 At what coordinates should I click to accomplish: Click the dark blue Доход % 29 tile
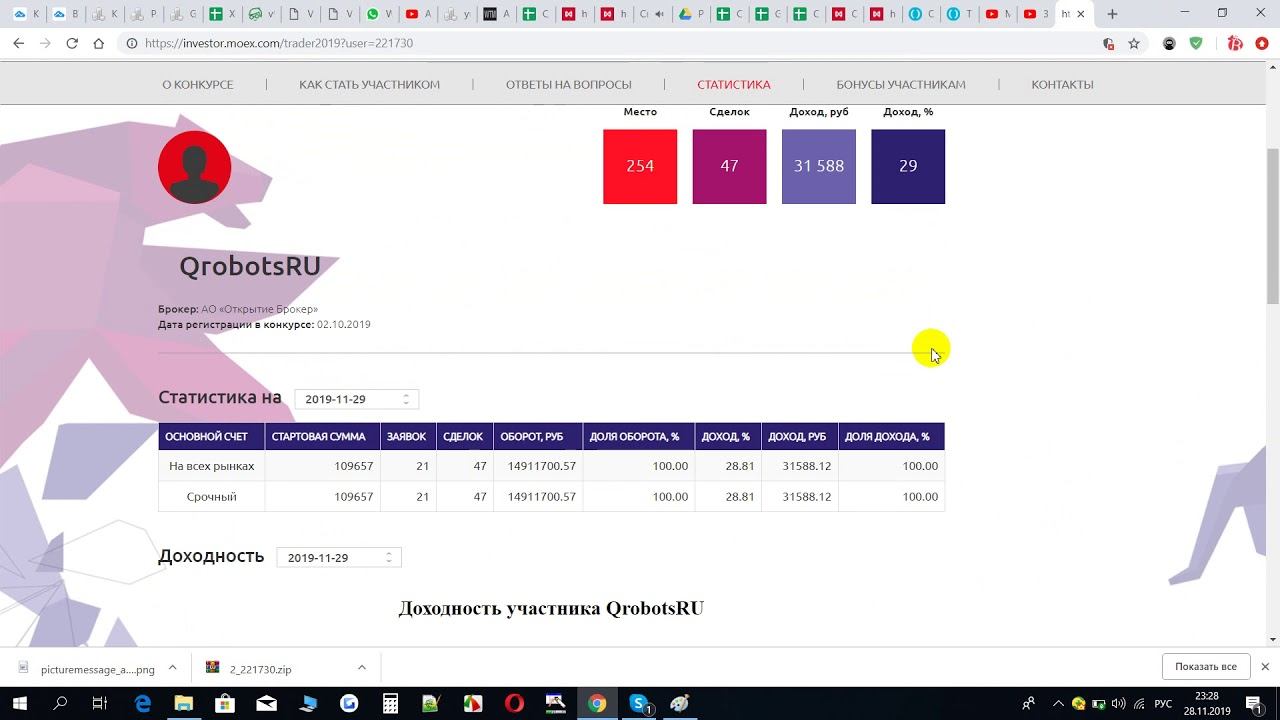(908, 166)
